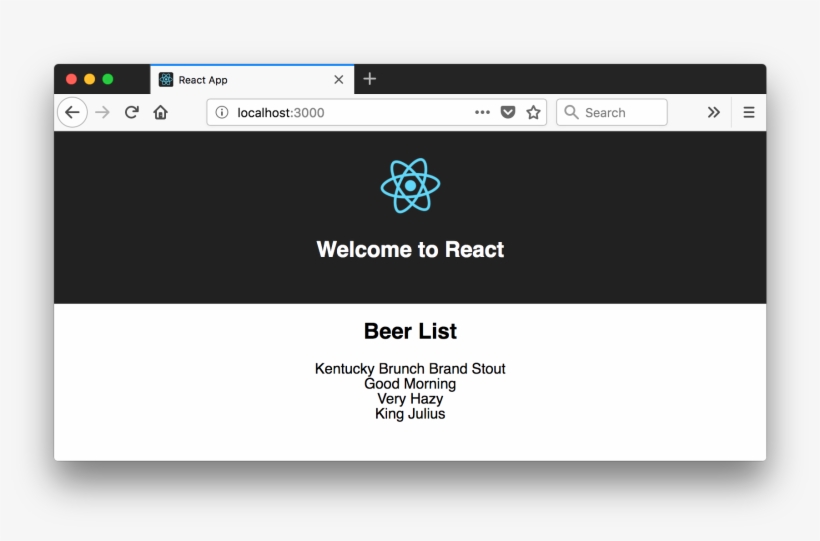
Task: Reload the current page
Action: click(132, 112)
